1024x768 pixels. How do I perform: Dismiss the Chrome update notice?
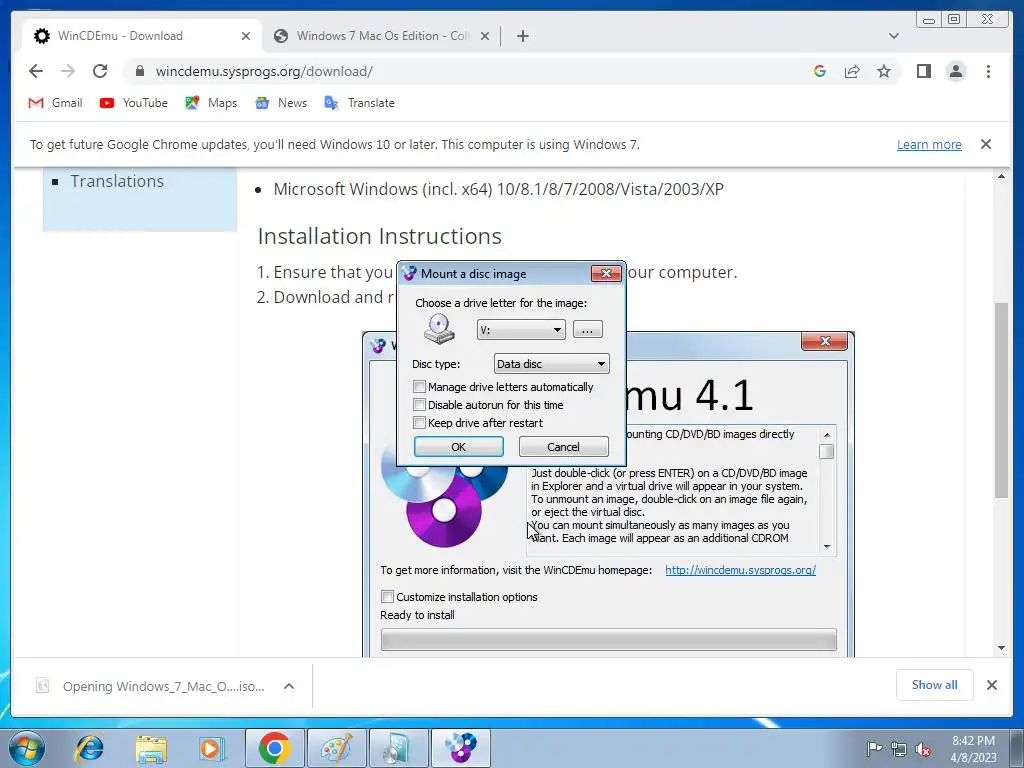point(986,144)
